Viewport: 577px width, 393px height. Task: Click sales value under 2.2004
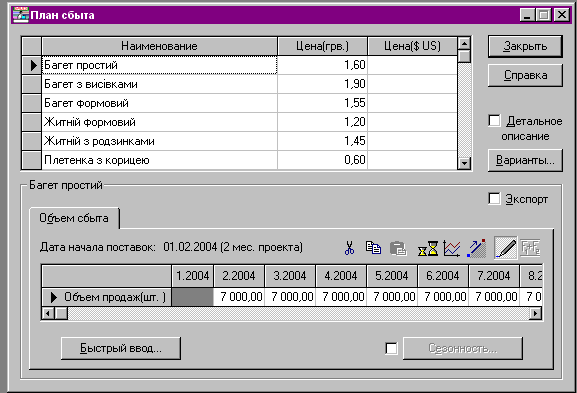pos(239,297)
